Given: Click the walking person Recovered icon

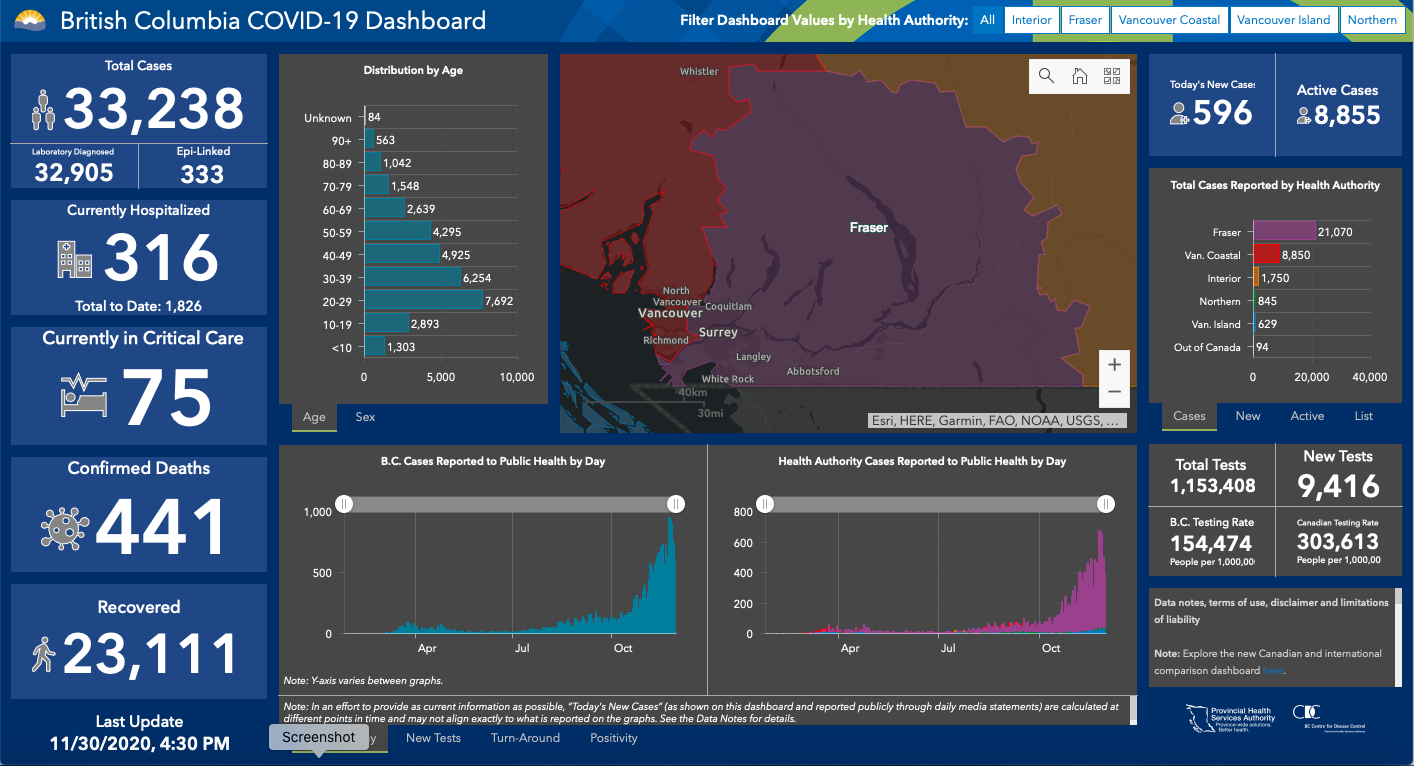Looking at the screenshot, I should (x=44, y=654).
